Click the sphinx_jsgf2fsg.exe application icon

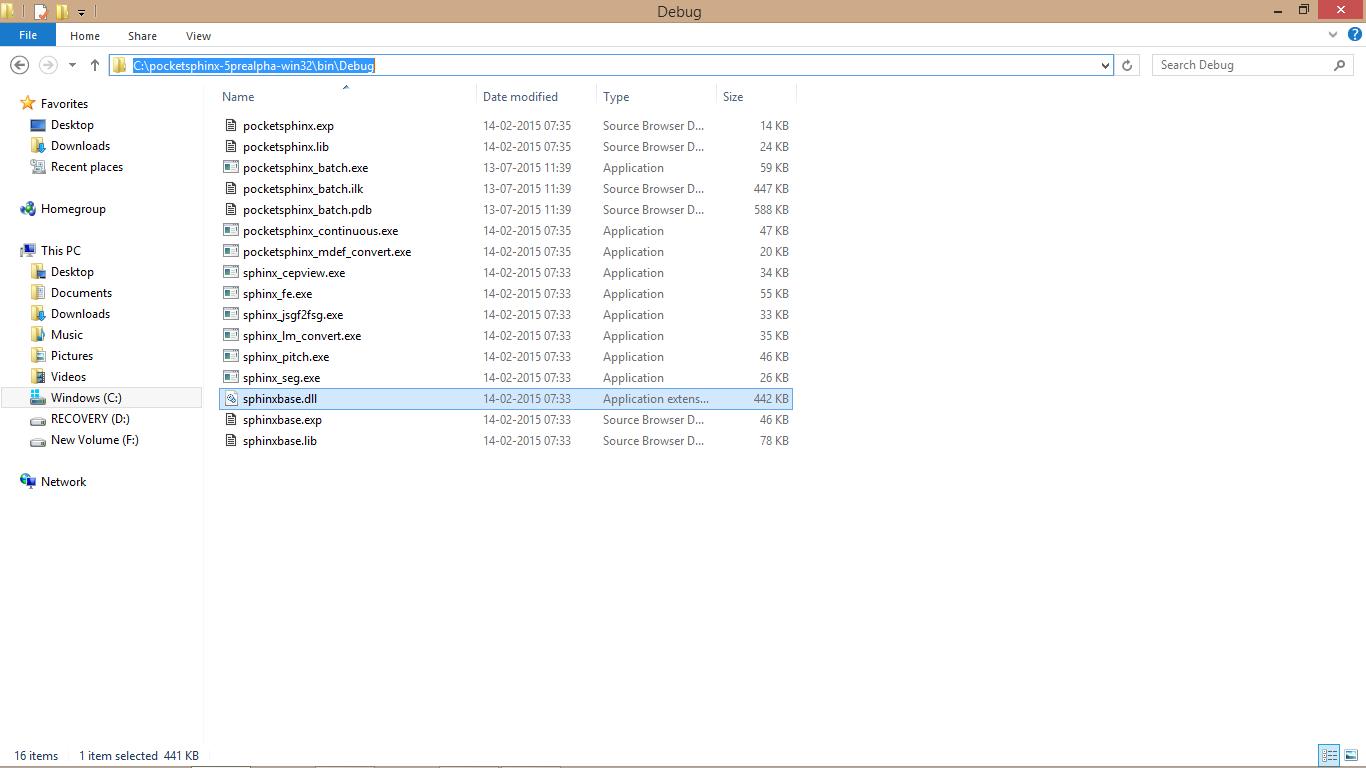point(231,315)
